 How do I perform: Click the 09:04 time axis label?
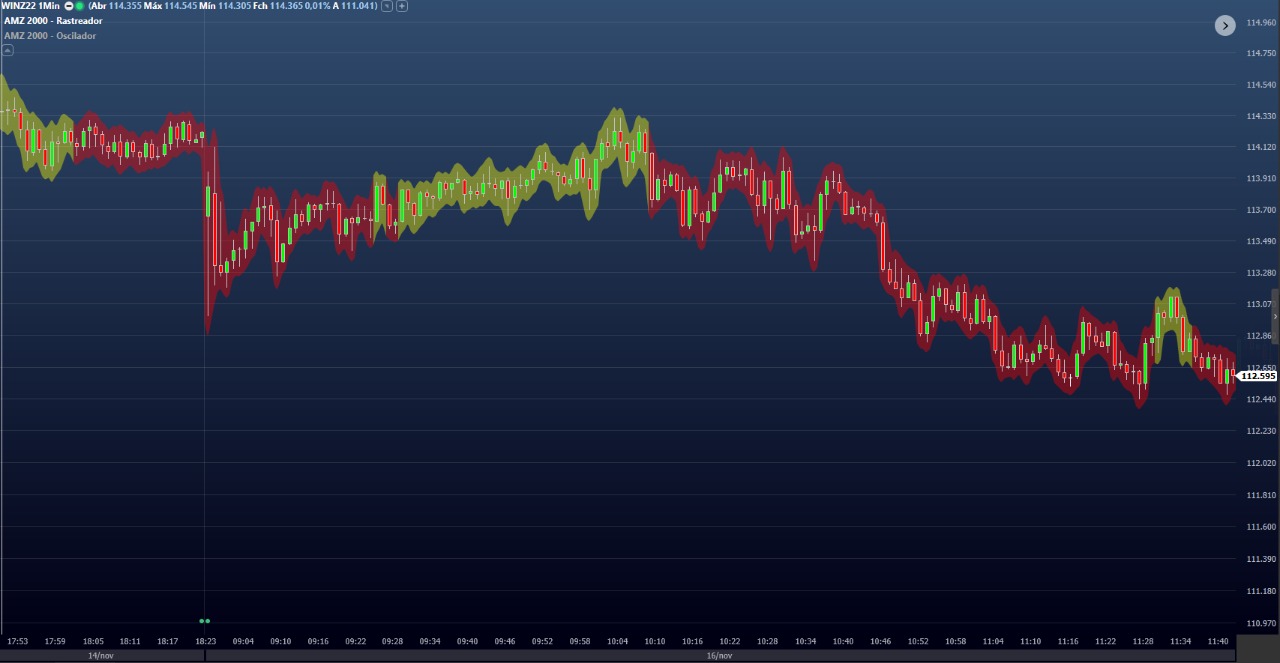click(x=243, y=641)
